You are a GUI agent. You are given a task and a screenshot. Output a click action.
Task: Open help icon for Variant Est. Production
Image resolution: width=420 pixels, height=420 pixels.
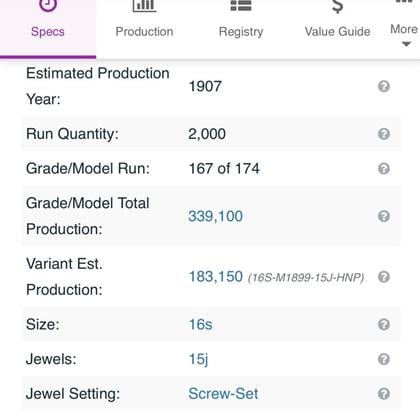click(x=384, y=277)
